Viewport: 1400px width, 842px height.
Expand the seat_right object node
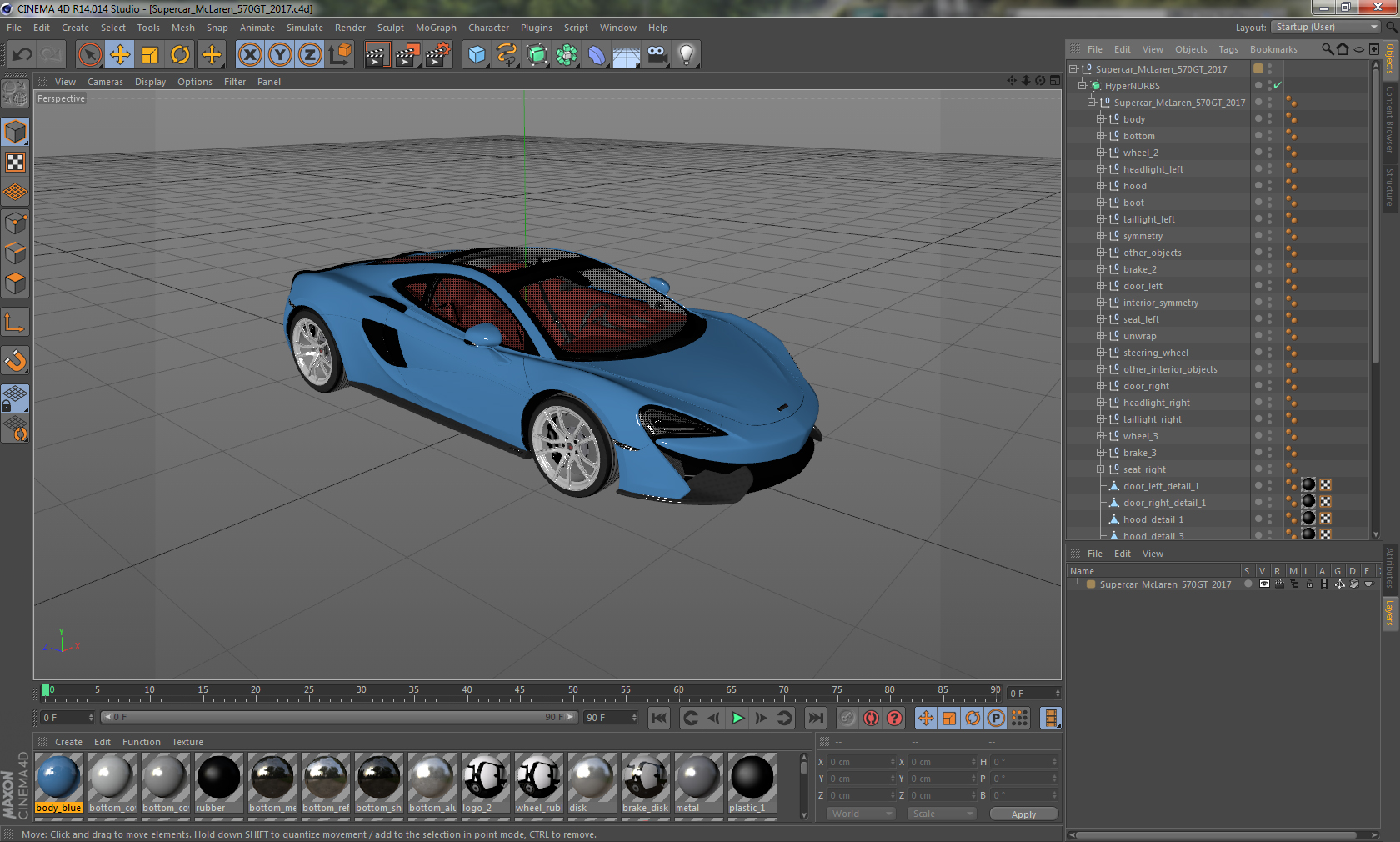[x=1100, y=469]
